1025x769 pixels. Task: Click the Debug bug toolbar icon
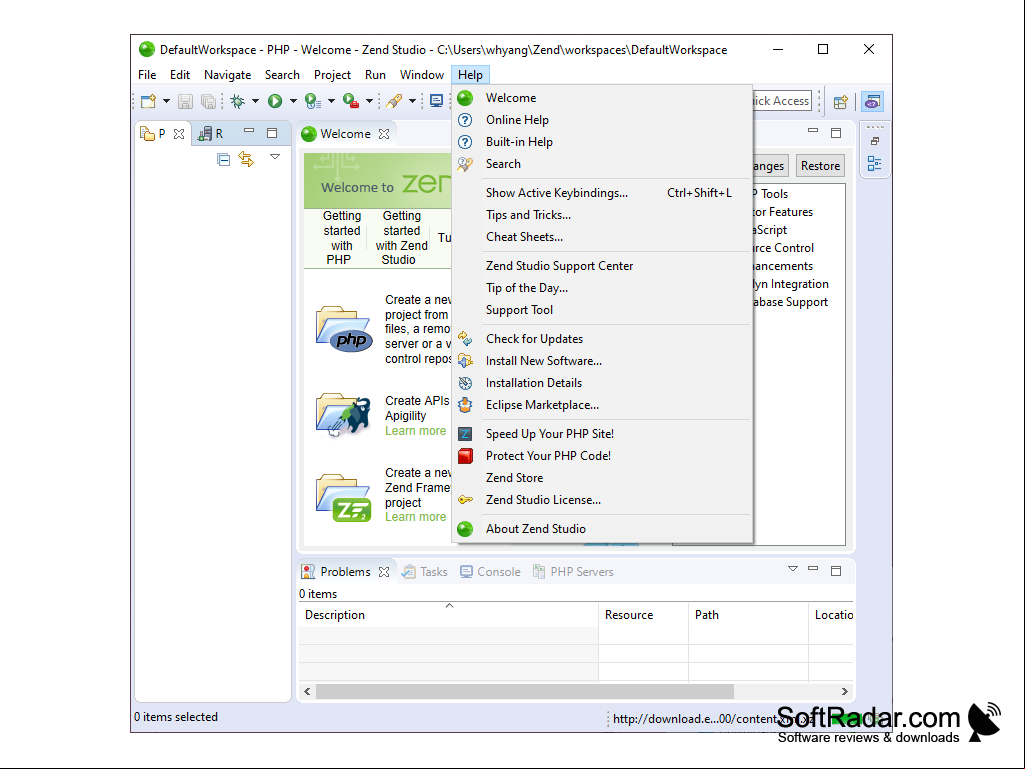237,101
